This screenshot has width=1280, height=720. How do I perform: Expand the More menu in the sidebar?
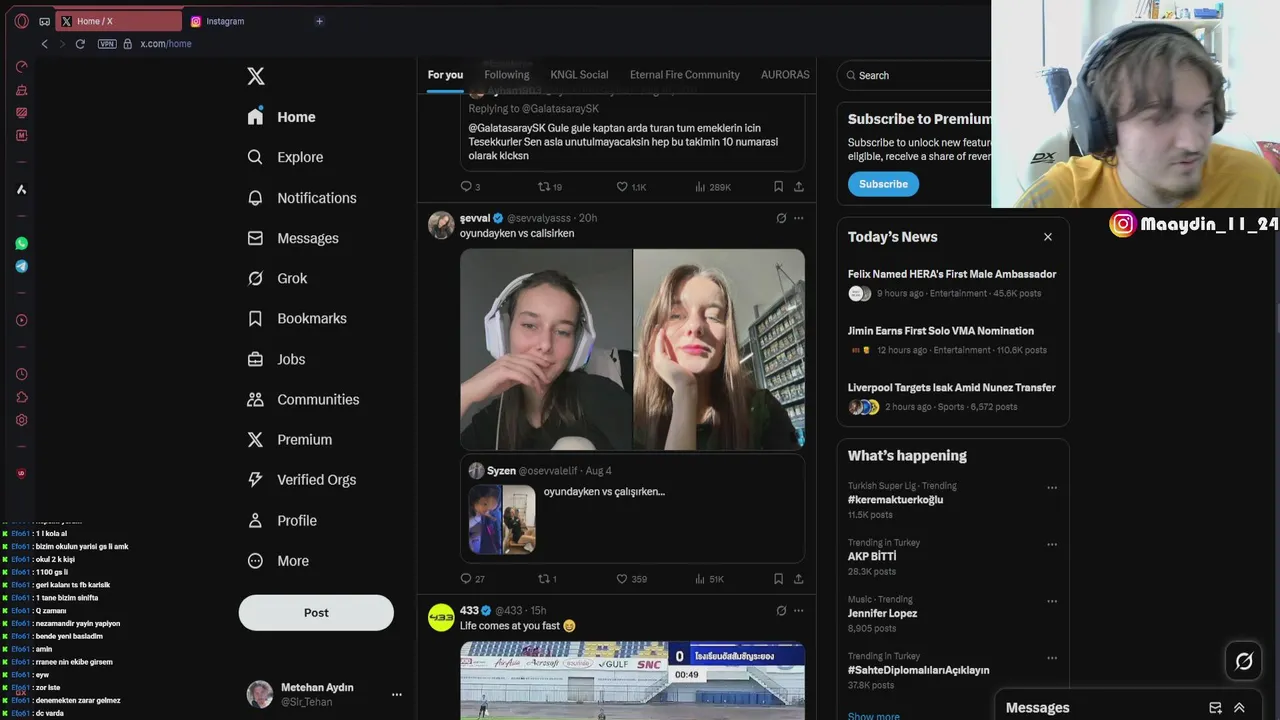[278, 561]
